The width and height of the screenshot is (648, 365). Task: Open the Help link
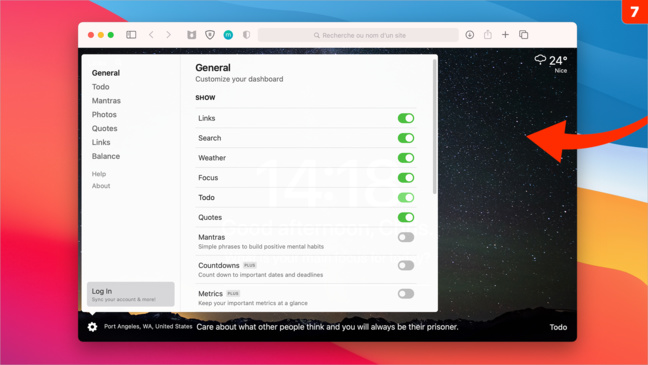99,174
